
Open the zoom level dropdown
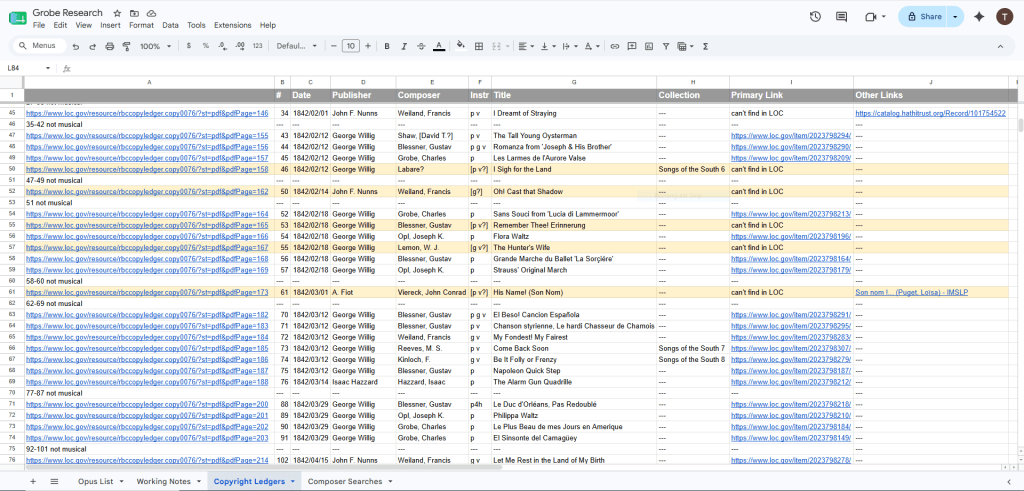(155, 46)
